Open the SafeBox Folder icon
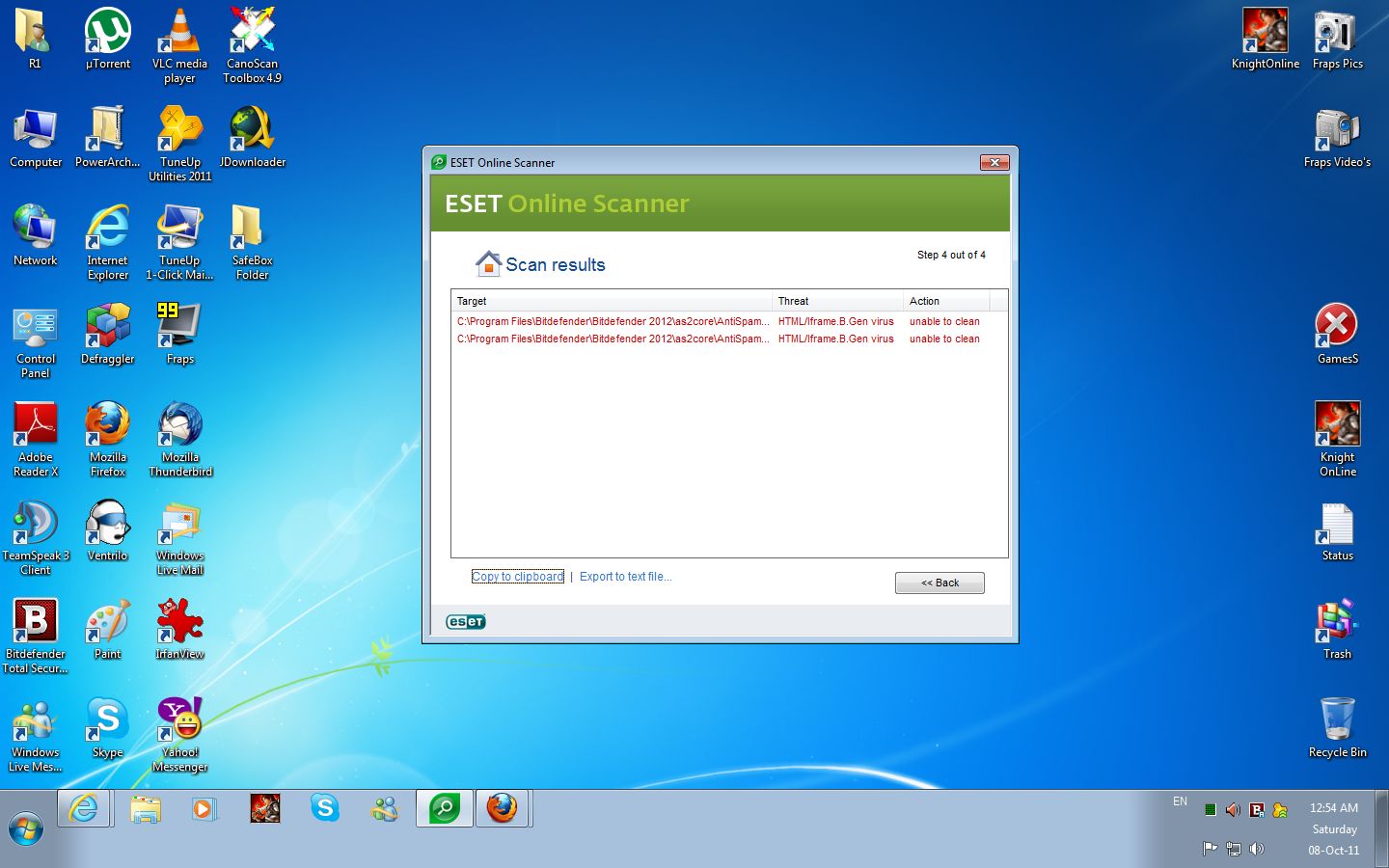 pos(252,243)
